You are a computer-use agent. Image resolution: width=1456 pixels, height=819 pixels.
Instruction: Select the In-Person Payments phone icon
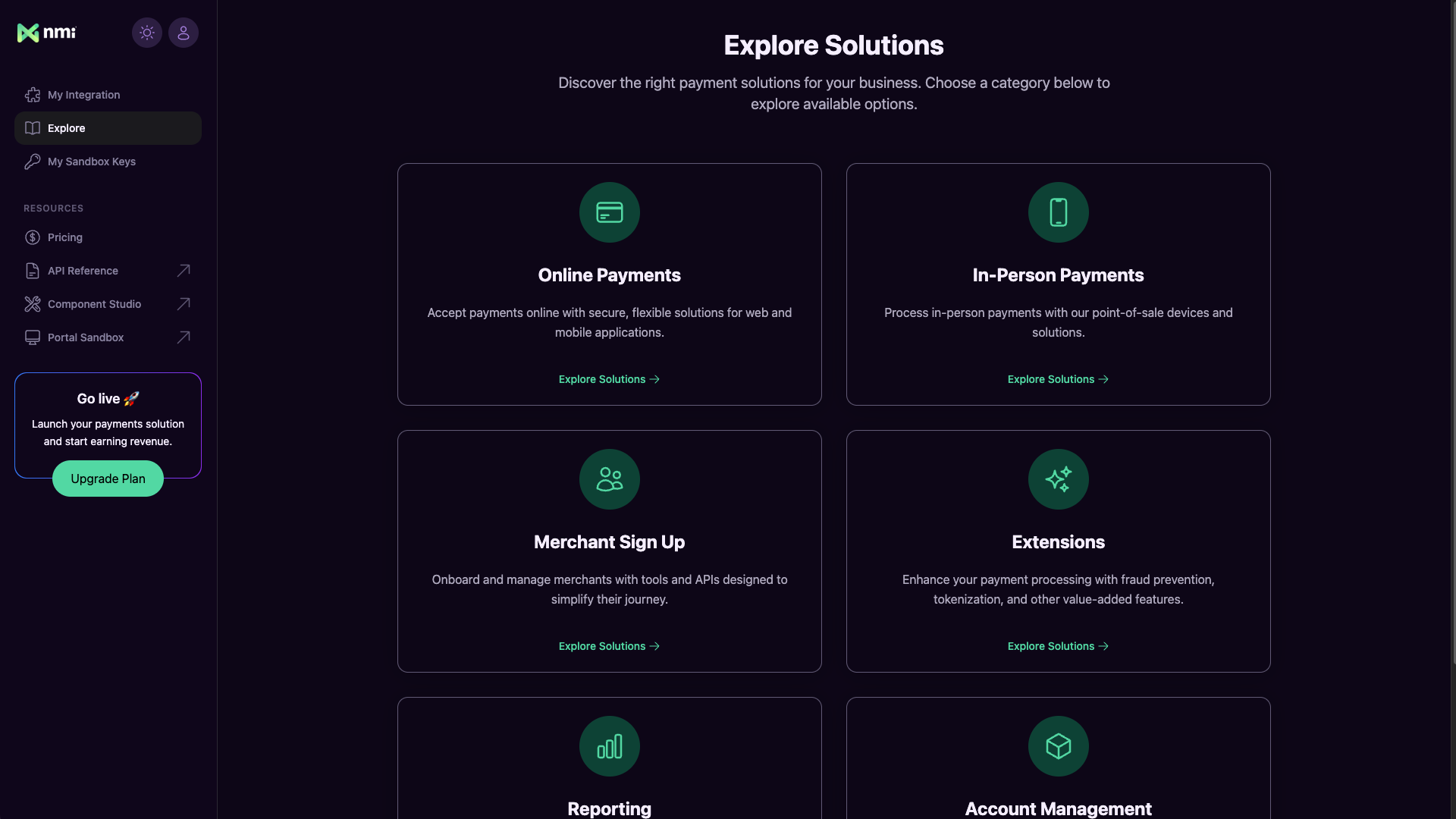(1058, 212)
